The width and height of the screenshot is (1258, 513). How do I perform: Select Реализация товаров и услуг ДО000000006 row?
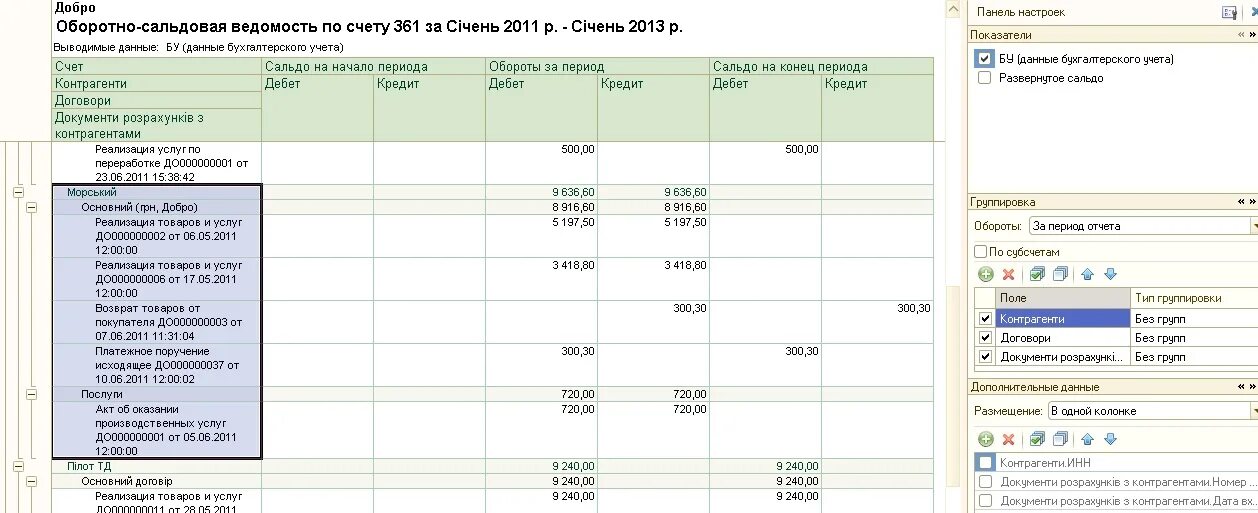click(x=157, y=279)
